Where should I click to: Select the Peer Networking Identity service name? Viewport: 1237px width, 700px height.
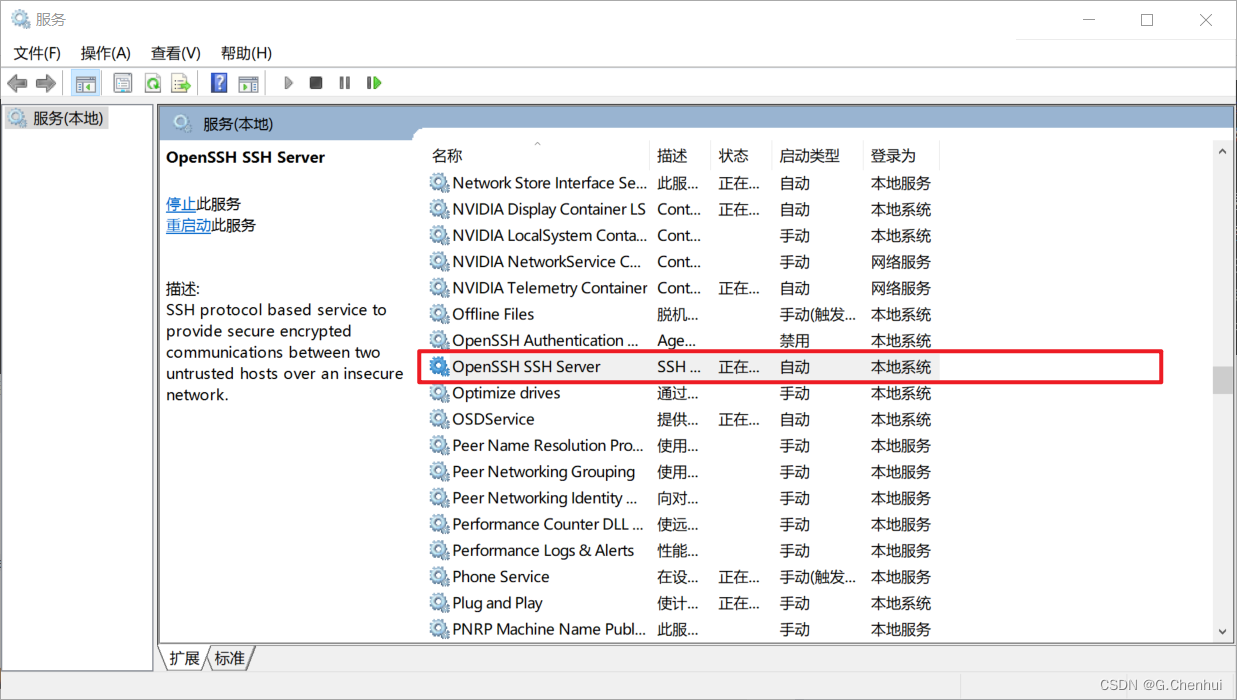(545, 498)
